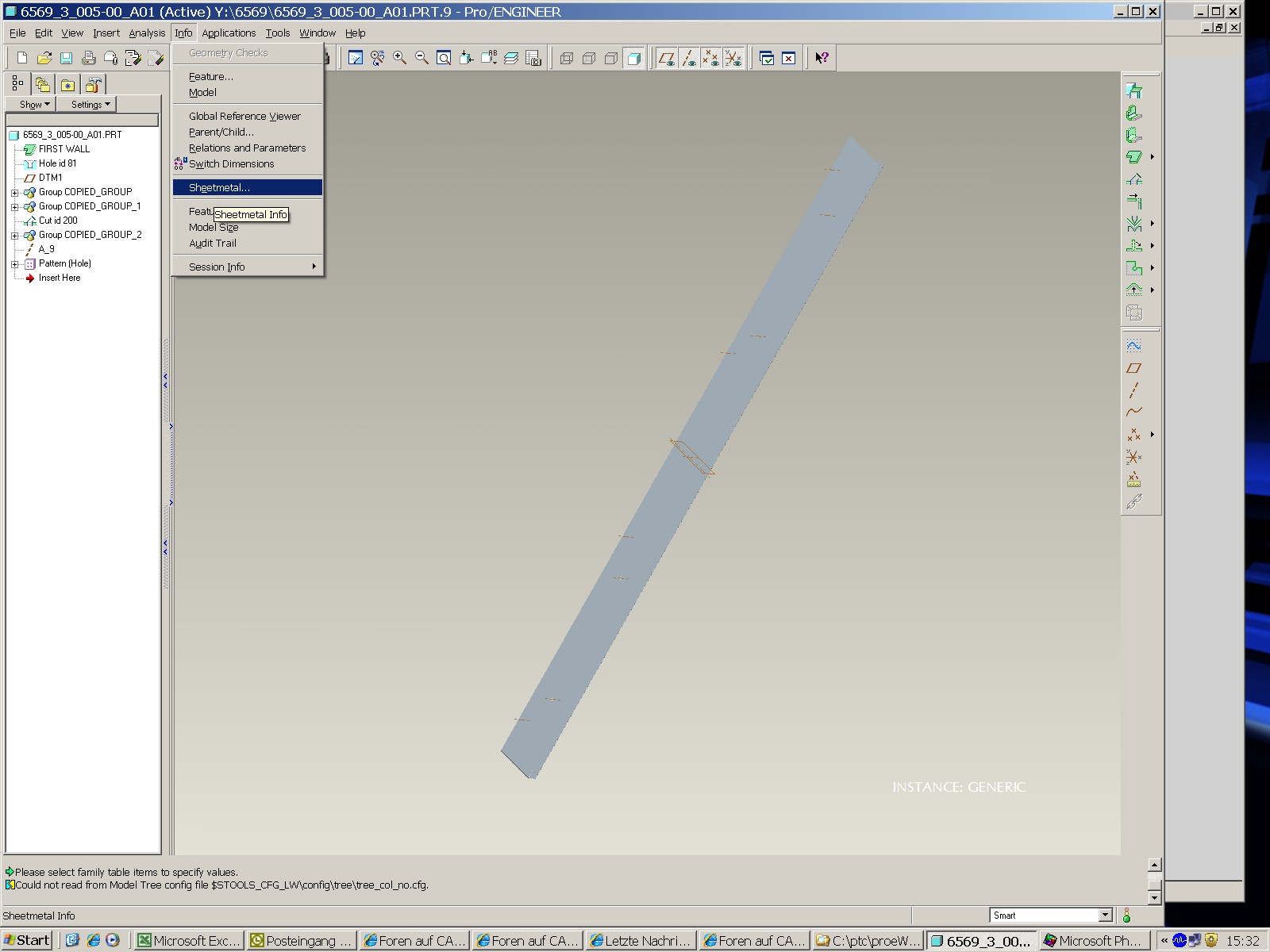Choose Relations and Parameters menu entry
The image size is (1270, 952).
[x=247, y=148]
